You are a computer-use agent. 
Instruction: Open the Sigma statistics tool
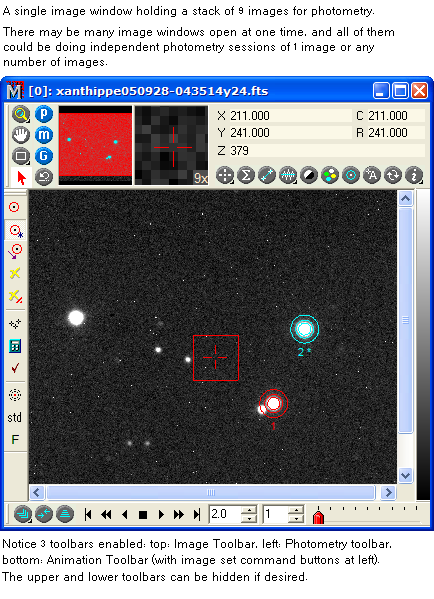tap(246, 175)
